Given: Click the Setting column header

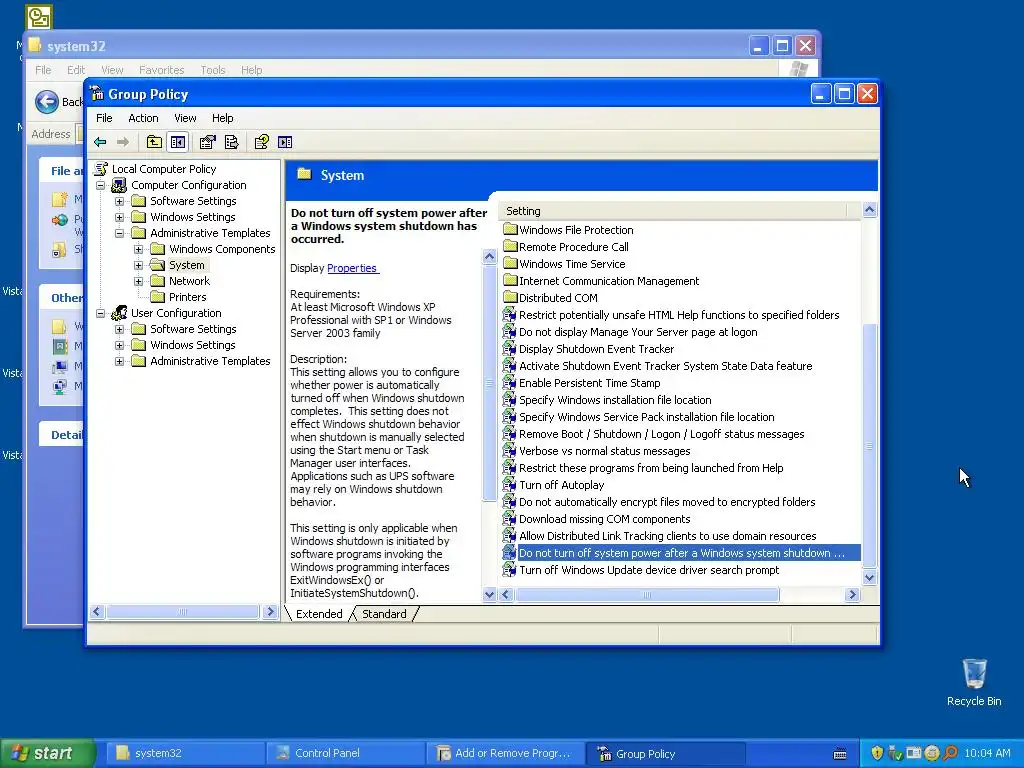Looking at the screenshot, I should coord(673,211).
